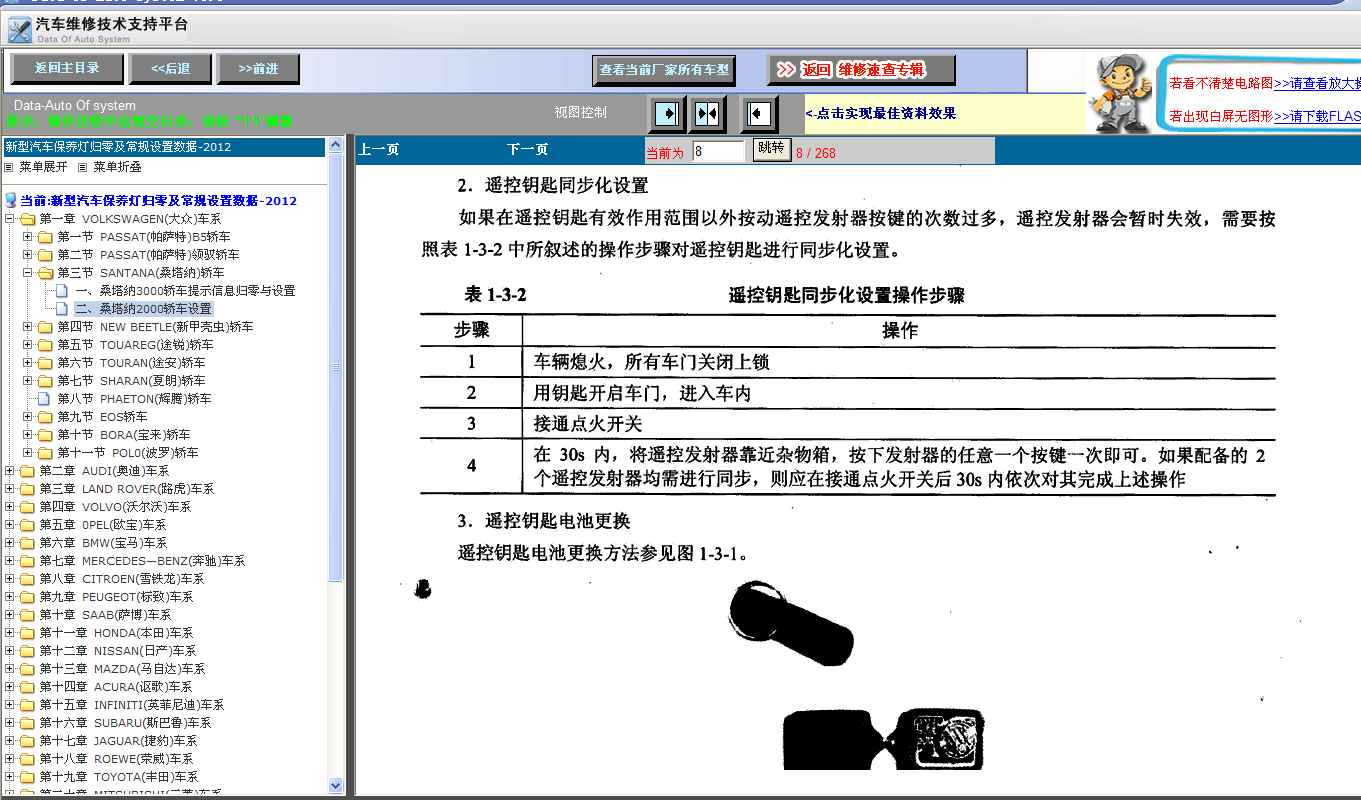Click the page number input field

pyautogui.click(x=718, y=151)
